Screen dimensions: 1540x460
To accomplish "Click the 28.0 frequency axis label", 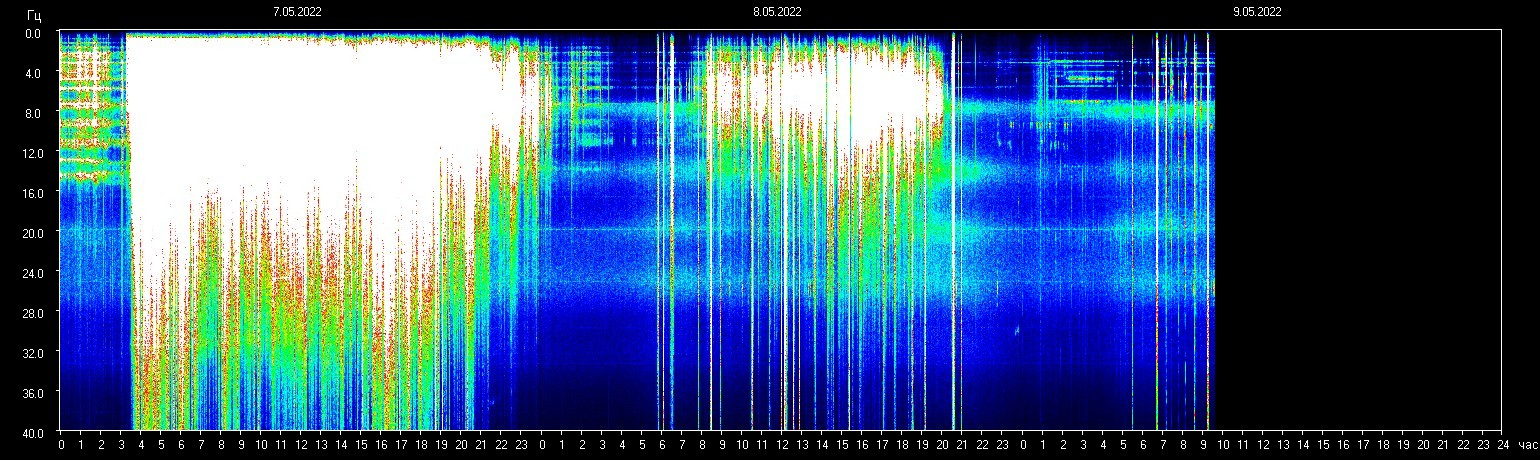I will pyautogui.click(x=31, y=313).
